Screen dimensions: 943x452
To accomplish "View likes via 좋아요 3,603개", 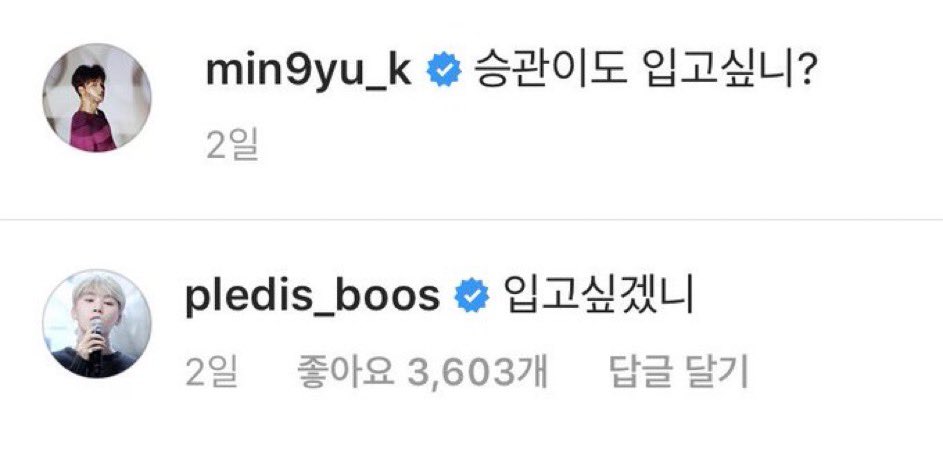I will (x=422, y=372).
